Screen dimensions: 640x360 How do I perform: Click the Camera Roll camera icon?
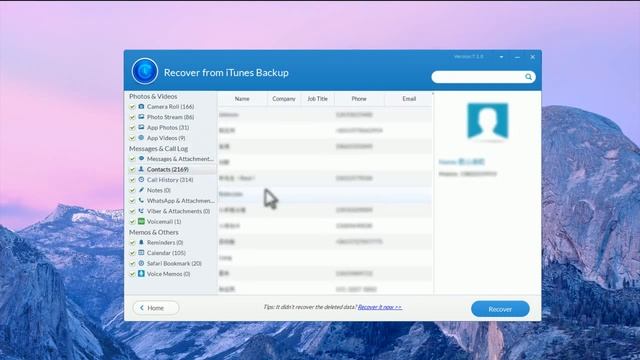pyautogui.click(x=141, y=106)
